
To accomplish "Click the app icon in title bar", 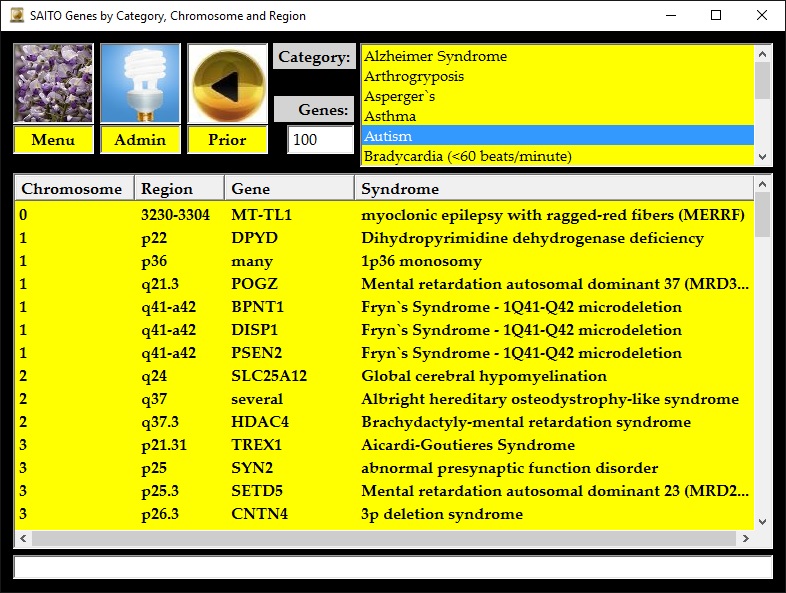I will (16, 16).
